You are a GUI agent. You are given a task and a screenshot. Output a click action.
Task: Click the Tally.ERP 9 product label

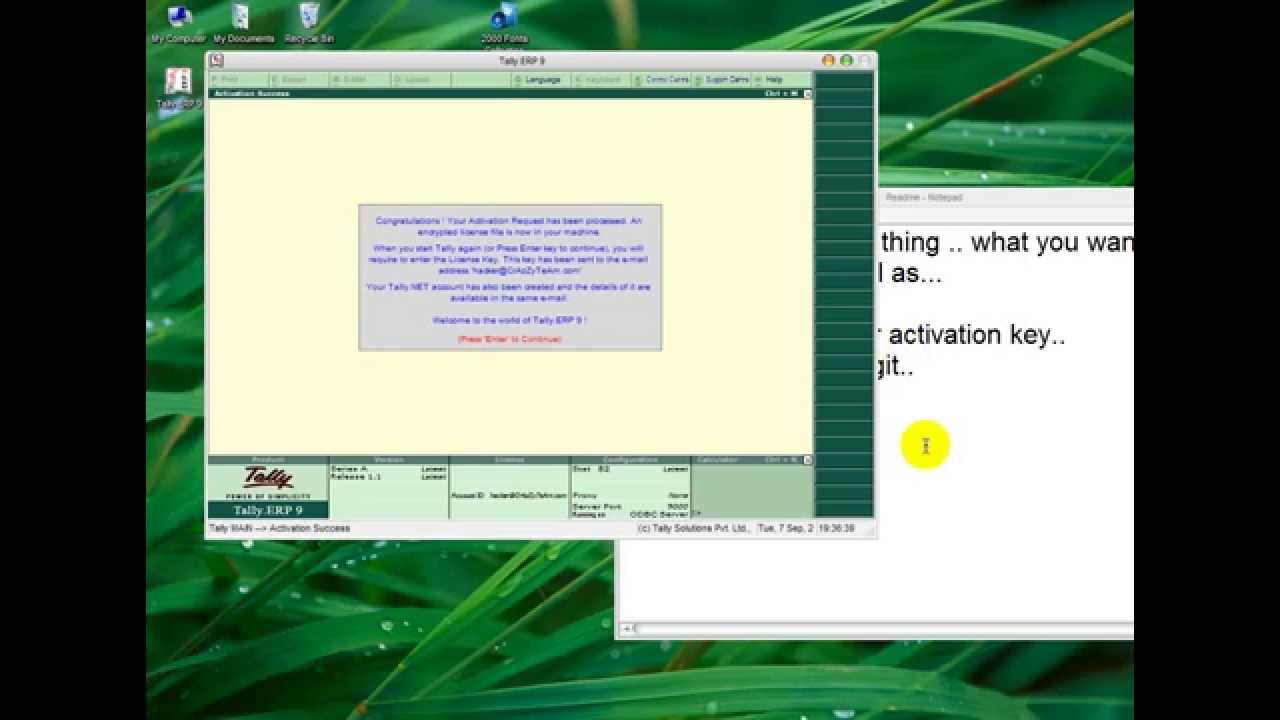click(268, 511)
